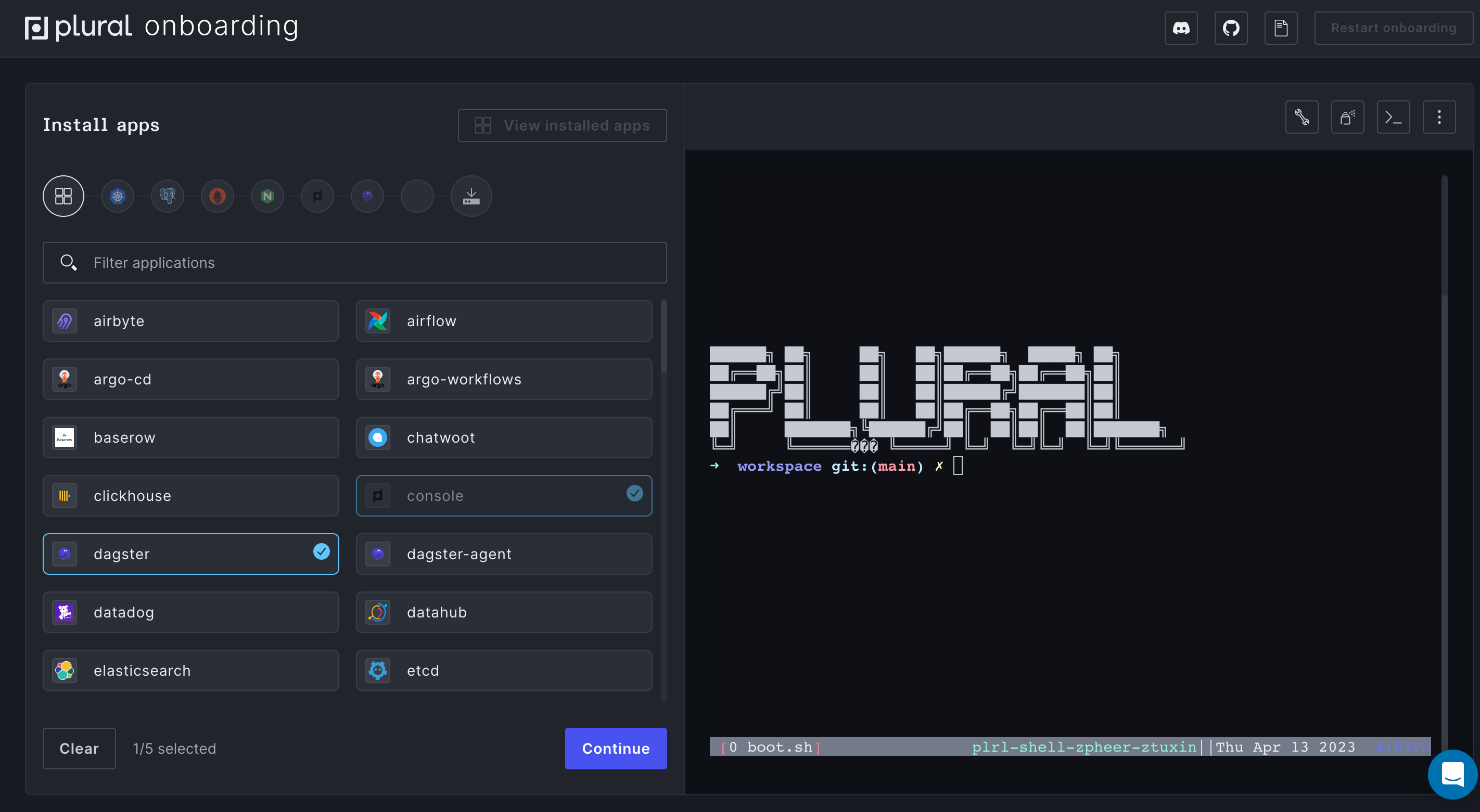Click the dagster checkmark badge

point(321,551)
